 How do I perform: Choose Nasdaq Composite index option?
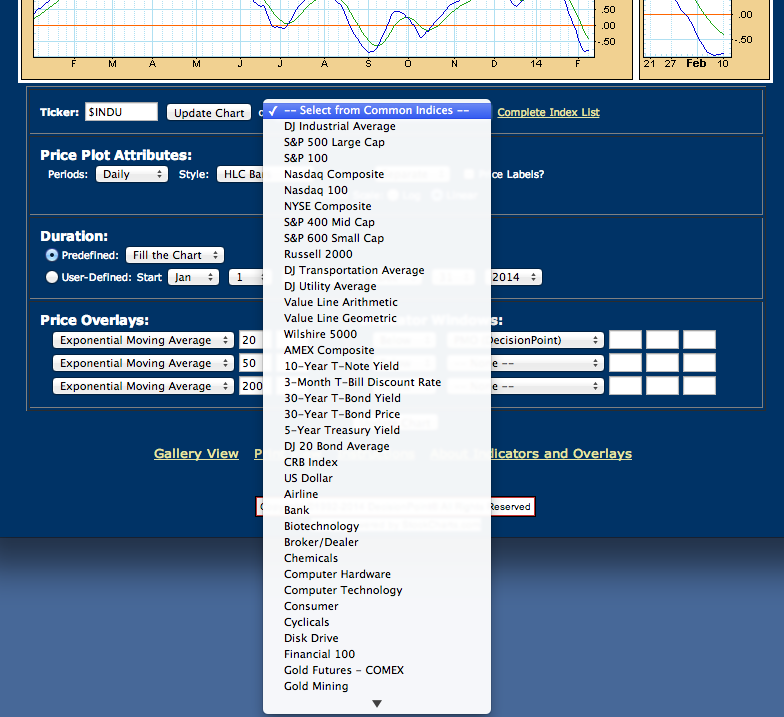pos(334,174)
